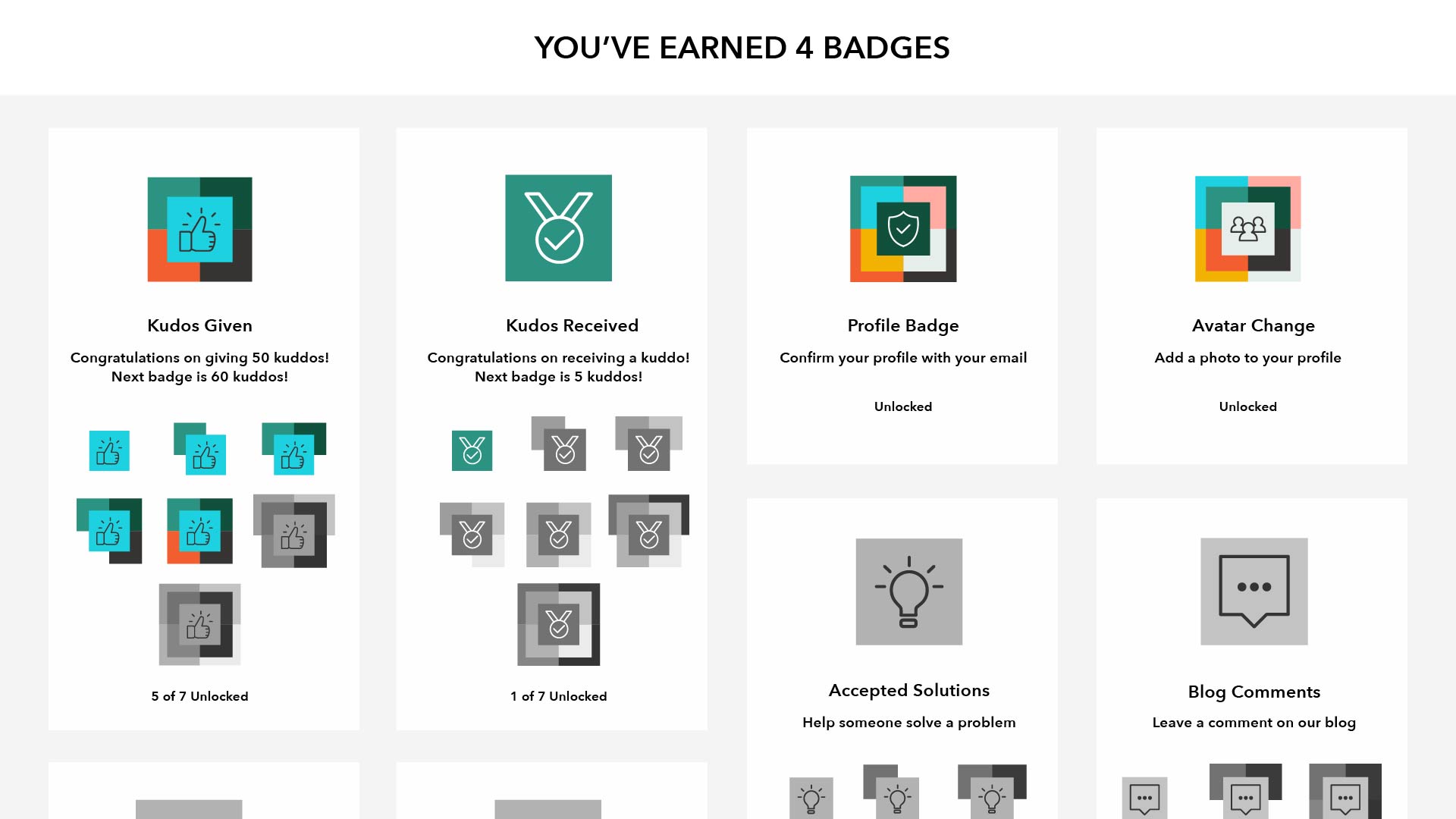
Task: Click the last locked gray medal badge
Action: (558, 624)
